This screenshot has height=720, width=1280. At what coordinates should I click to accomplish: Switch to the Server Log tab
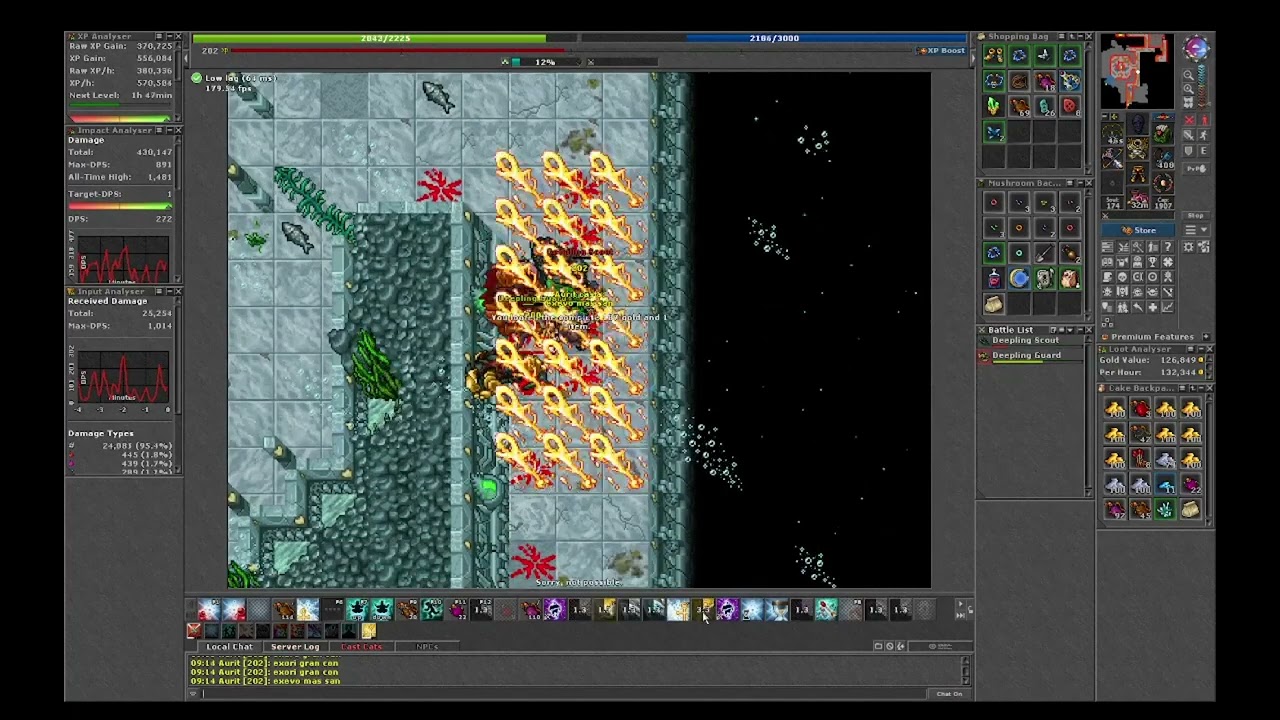[295, 647]
